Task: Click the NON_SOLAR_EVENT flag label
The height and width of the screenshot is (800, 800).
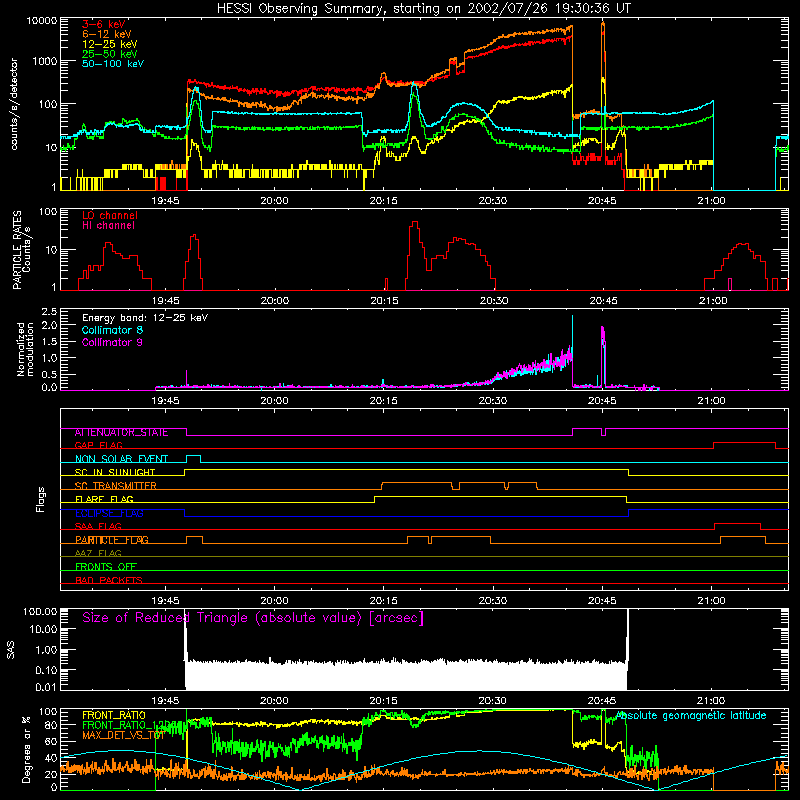Action: coord(121,459)
